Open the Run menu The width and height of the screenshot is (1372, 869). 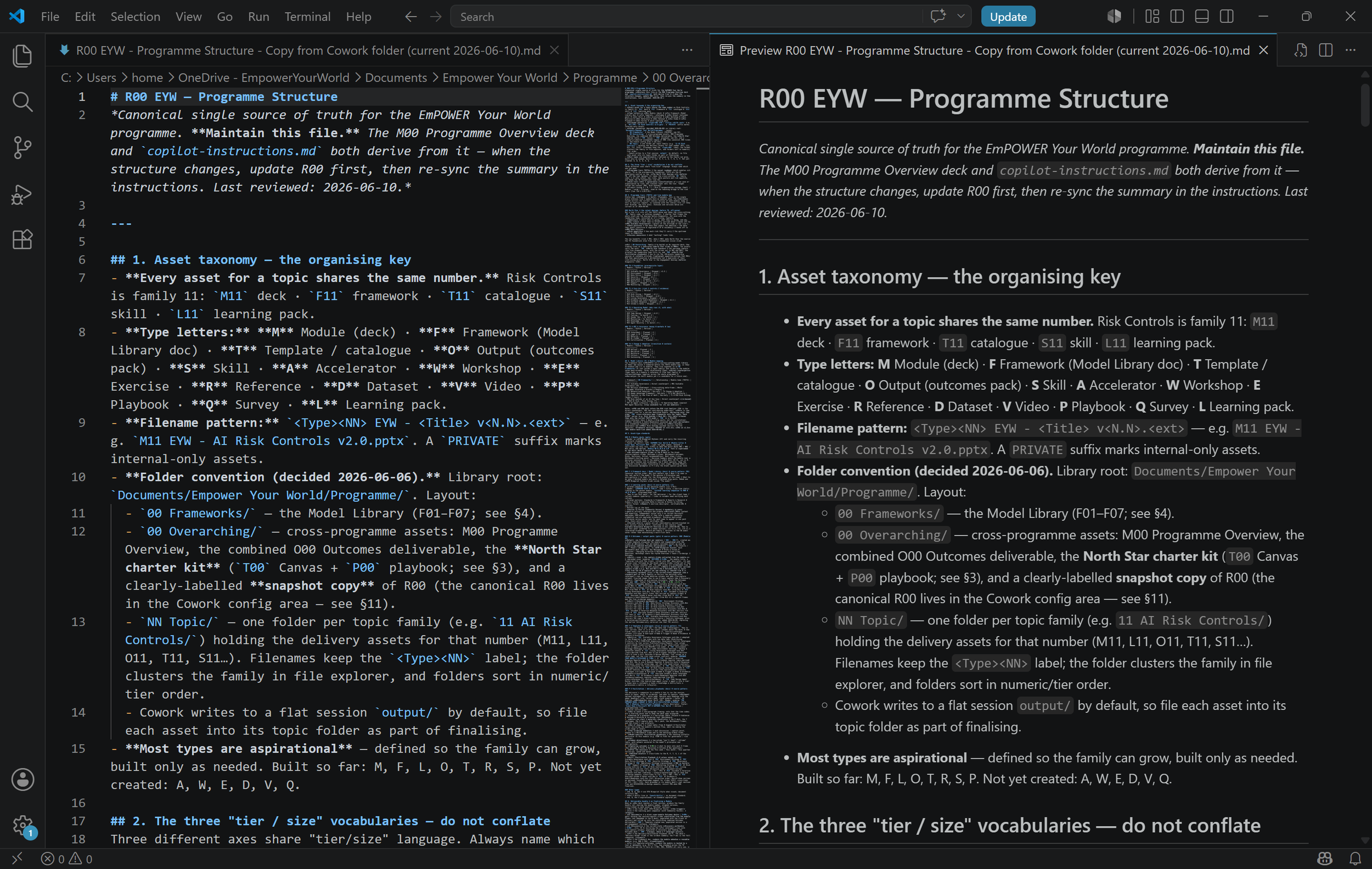(x=258, y=16)
